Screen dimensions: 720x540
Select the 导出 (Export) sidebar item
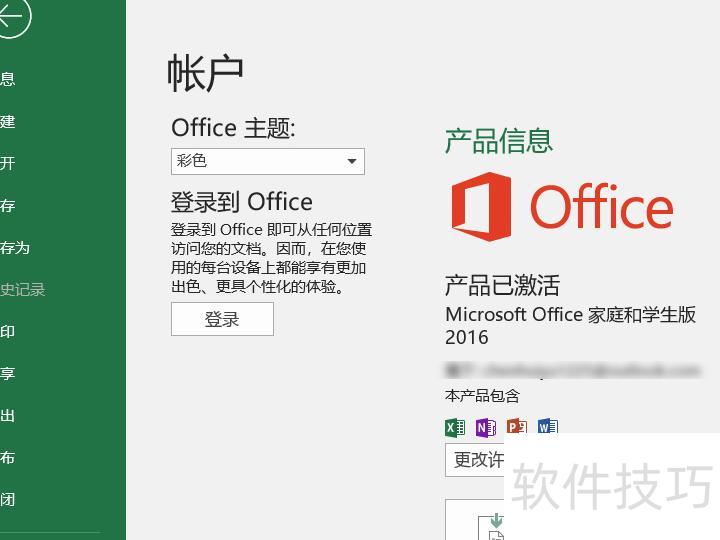click(x=8, y=416)
